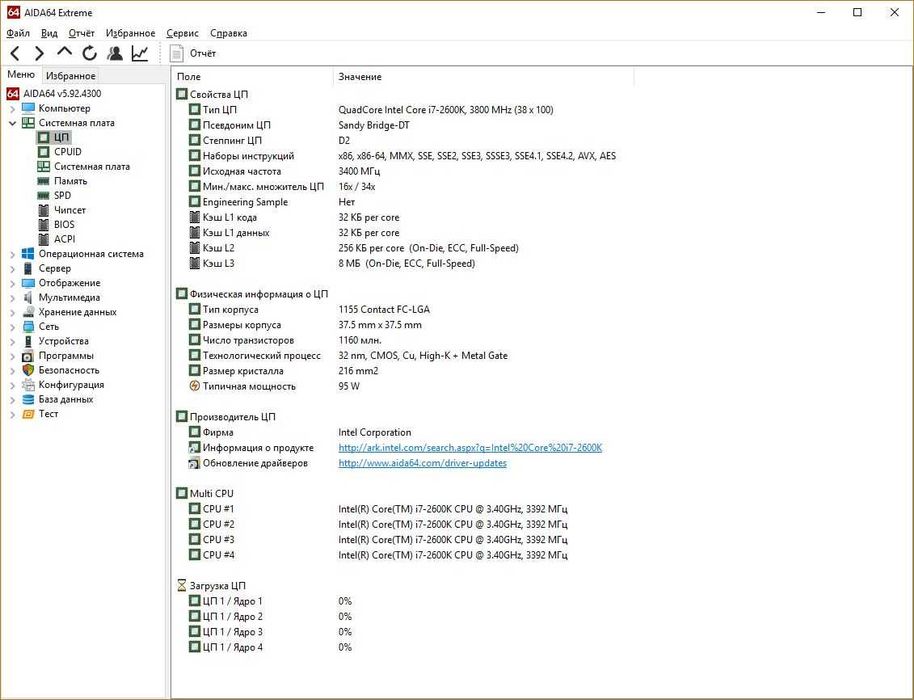
Task: Click the Устройства icon in tree
Action: [28, 341]
